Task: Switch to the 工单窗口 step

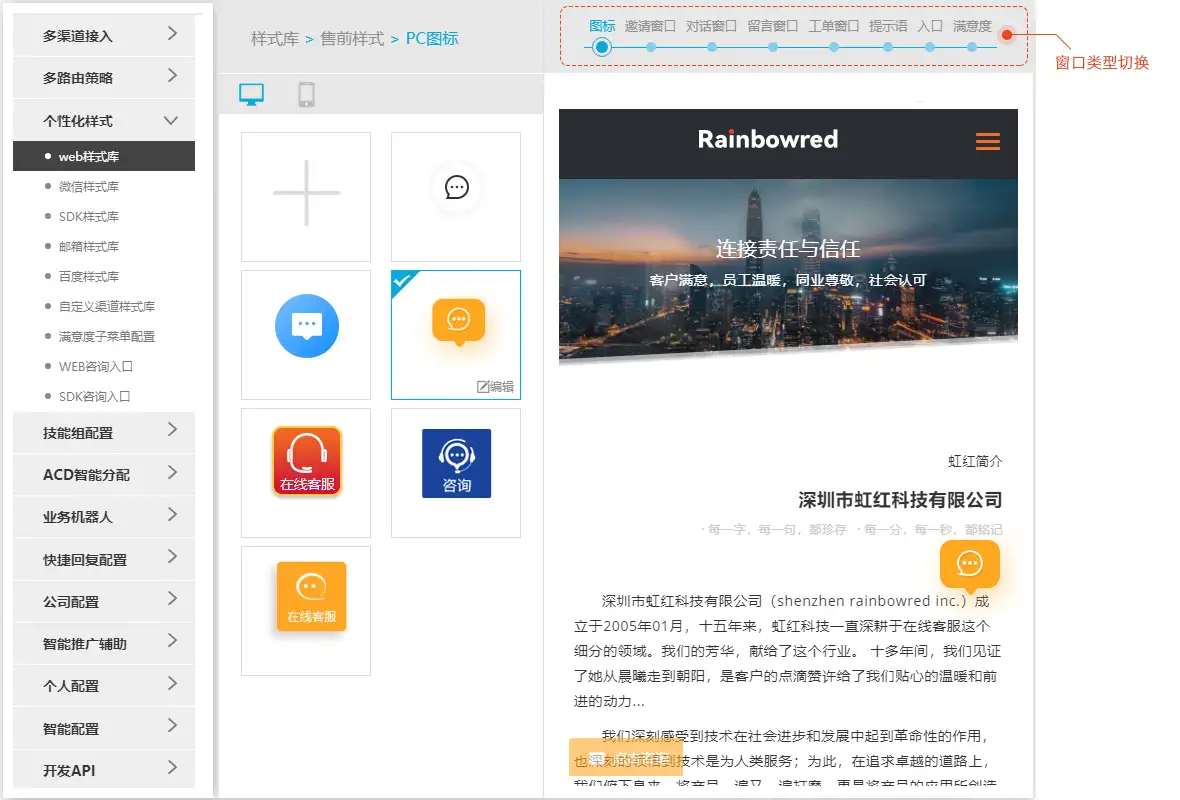Action: tap(834, 47)
